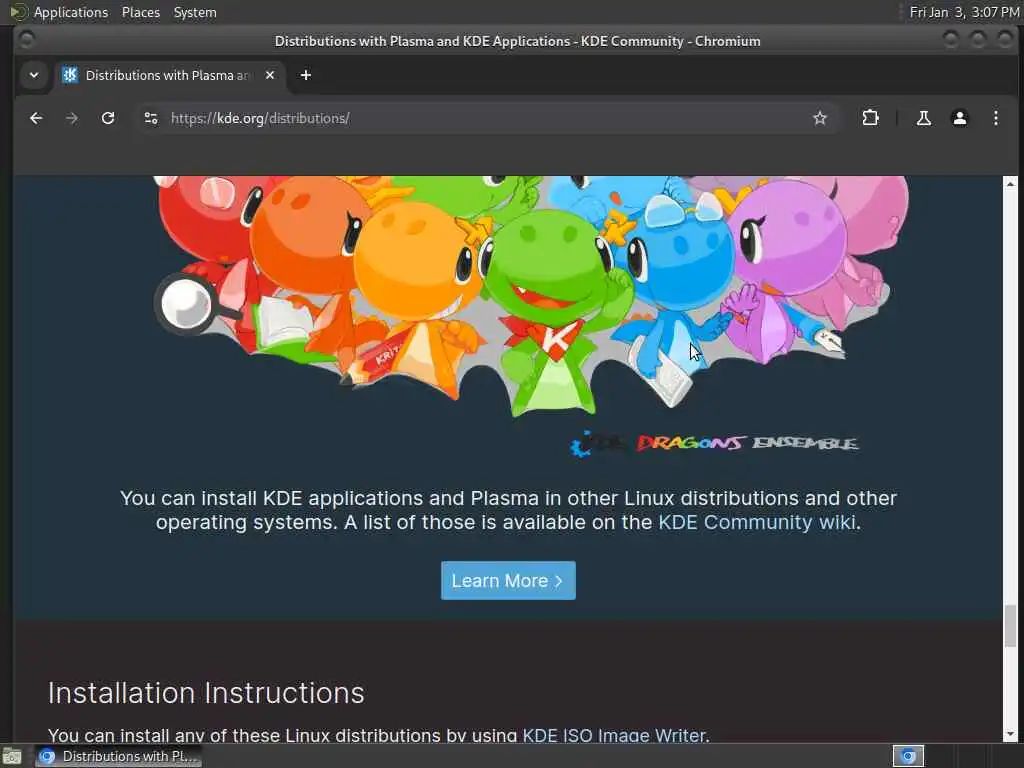Select the Distributions with Pl... taskbar entry
This screenshot has height=768, width=1024.
click(x=118, y=756)
